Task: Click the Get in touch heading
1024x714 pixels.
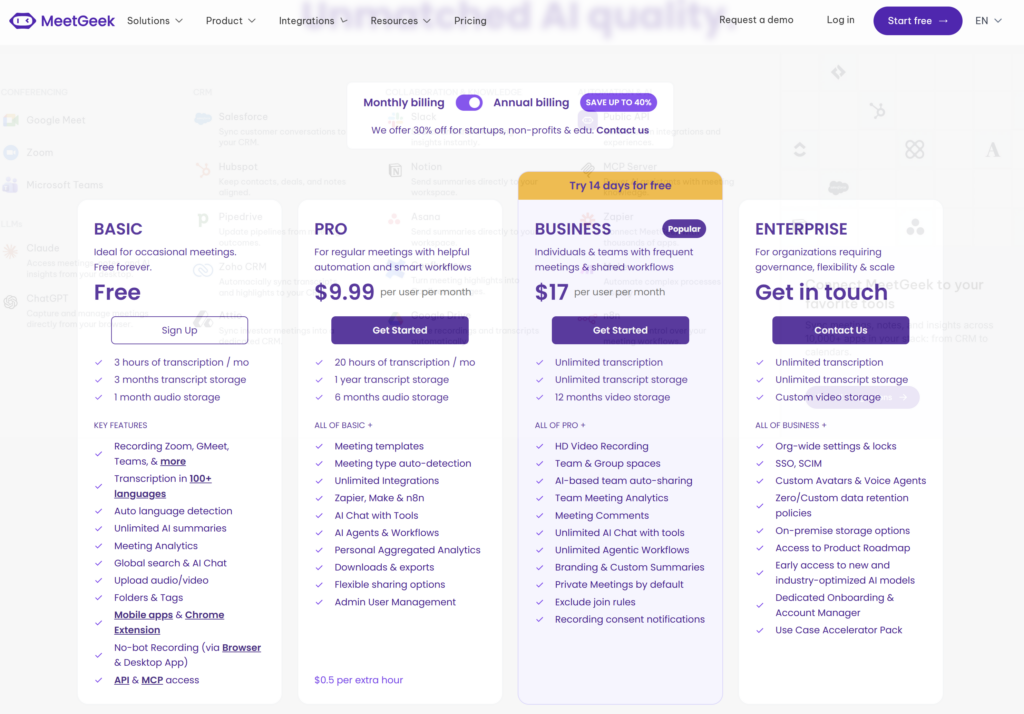Action: point(822,292)
